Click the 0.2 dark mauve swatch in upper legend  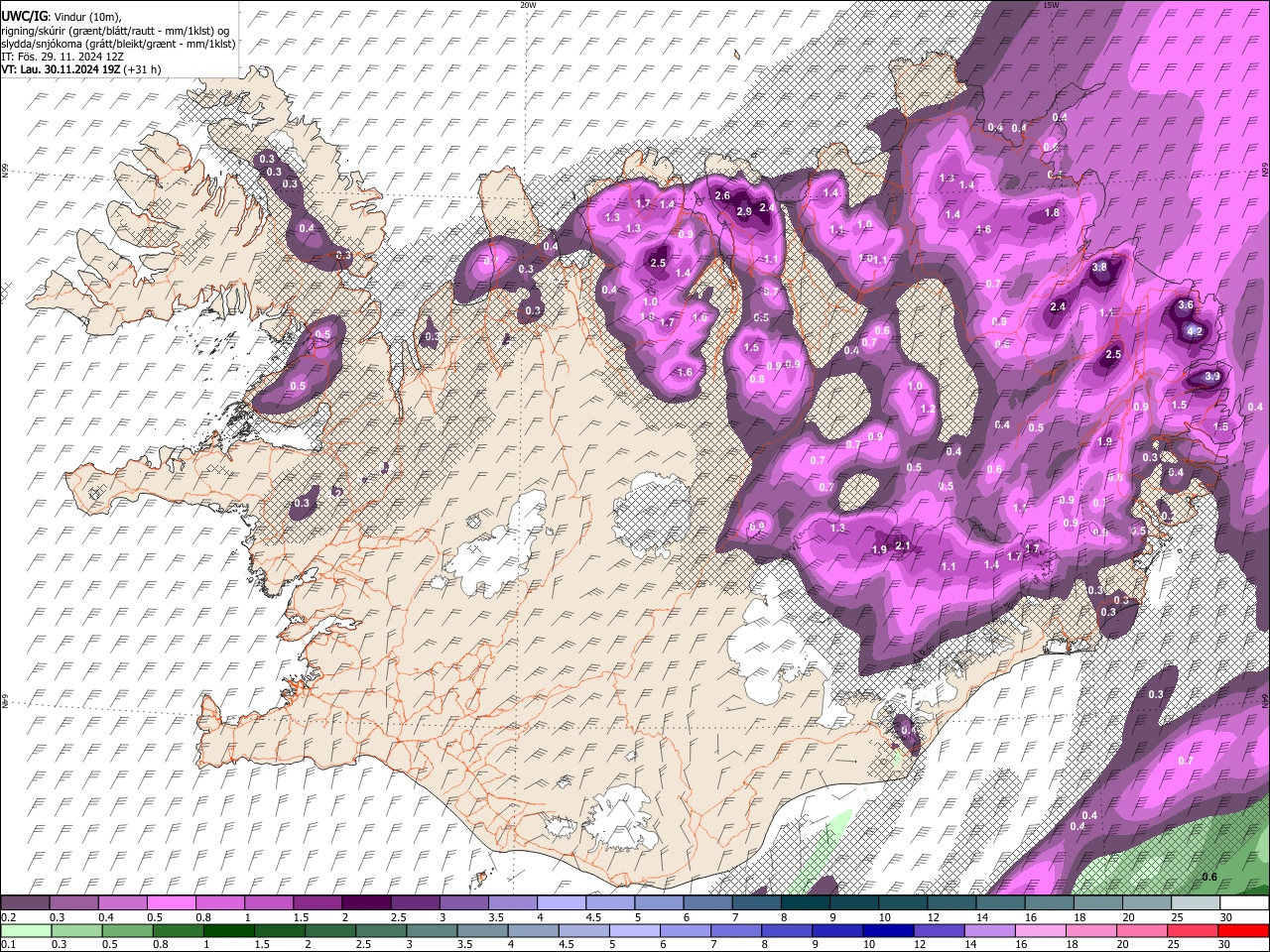[x=25, y=903]
